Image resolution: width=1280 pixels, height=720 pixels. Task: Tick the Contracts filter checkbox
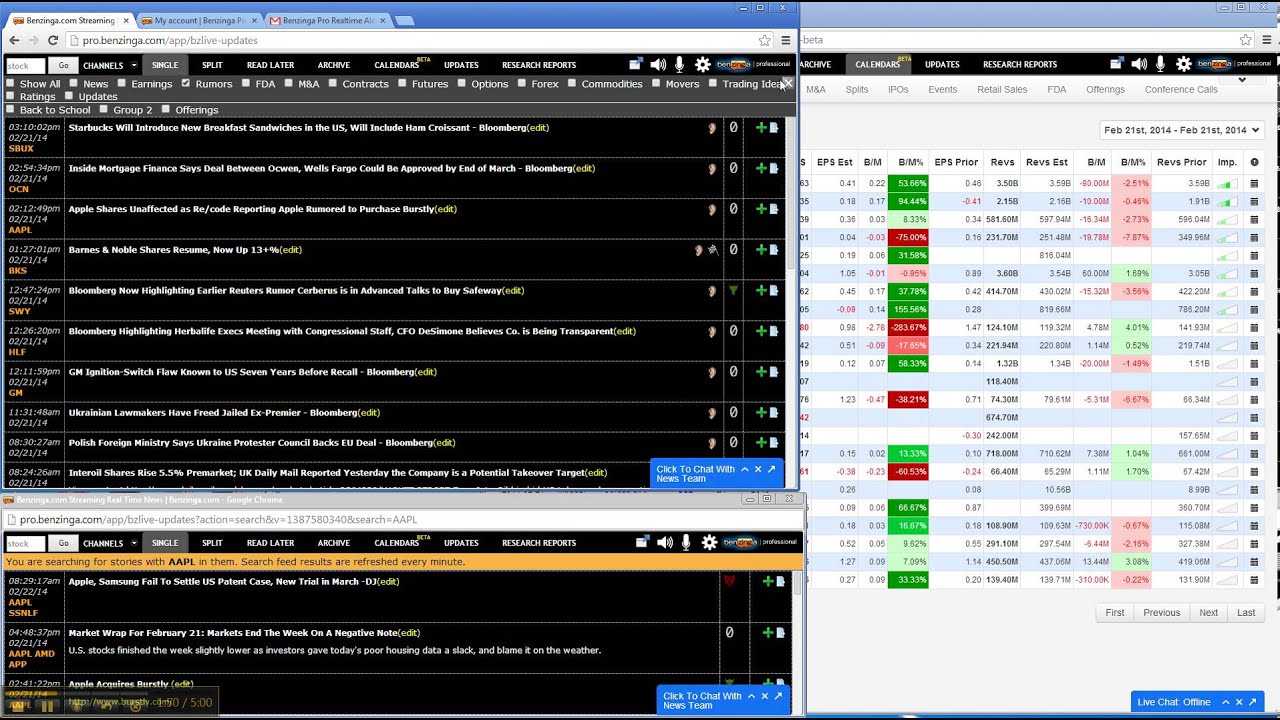pos(333,83)
